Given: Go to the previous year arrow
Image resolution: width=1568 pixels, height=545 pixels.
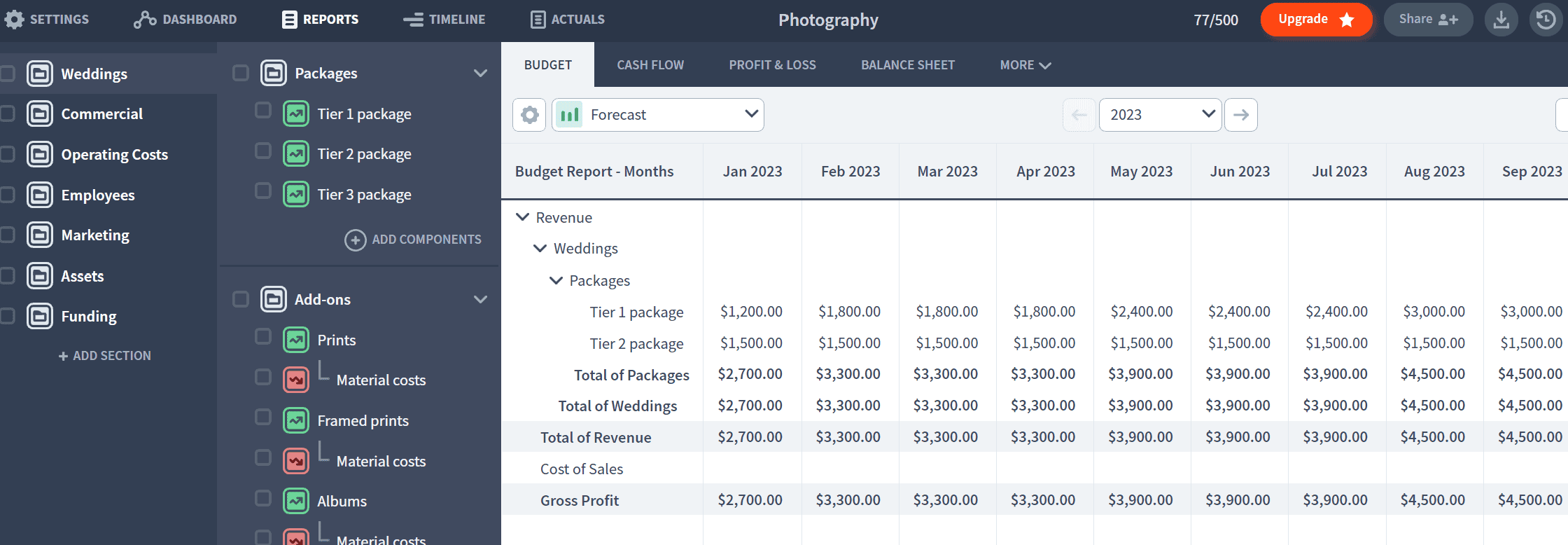Looking at the screenshot, I should [x=1079, y=114].
